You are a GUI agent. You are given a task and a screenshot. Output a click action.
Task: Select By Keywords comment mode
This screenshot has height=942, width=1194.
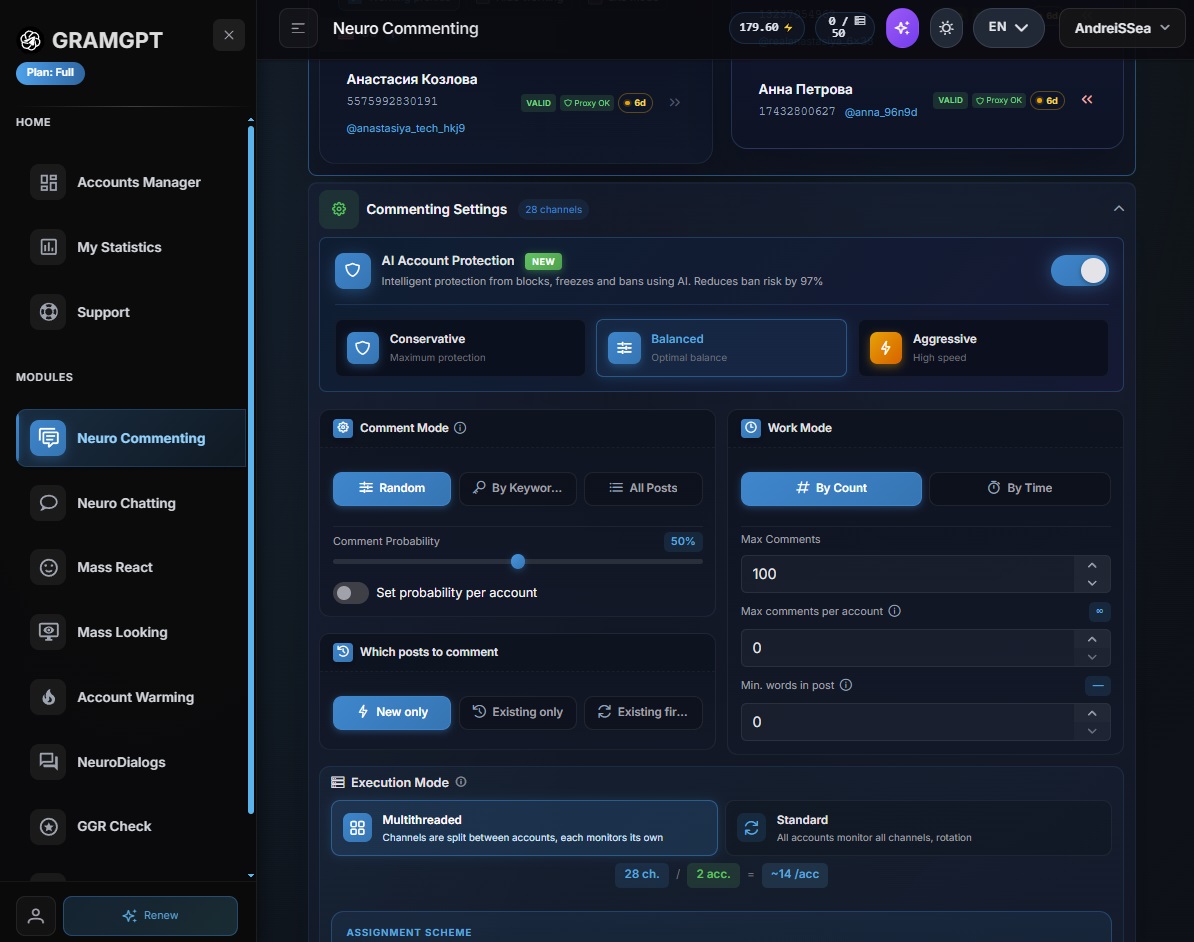pyautogui.click(x=518, y=488)
